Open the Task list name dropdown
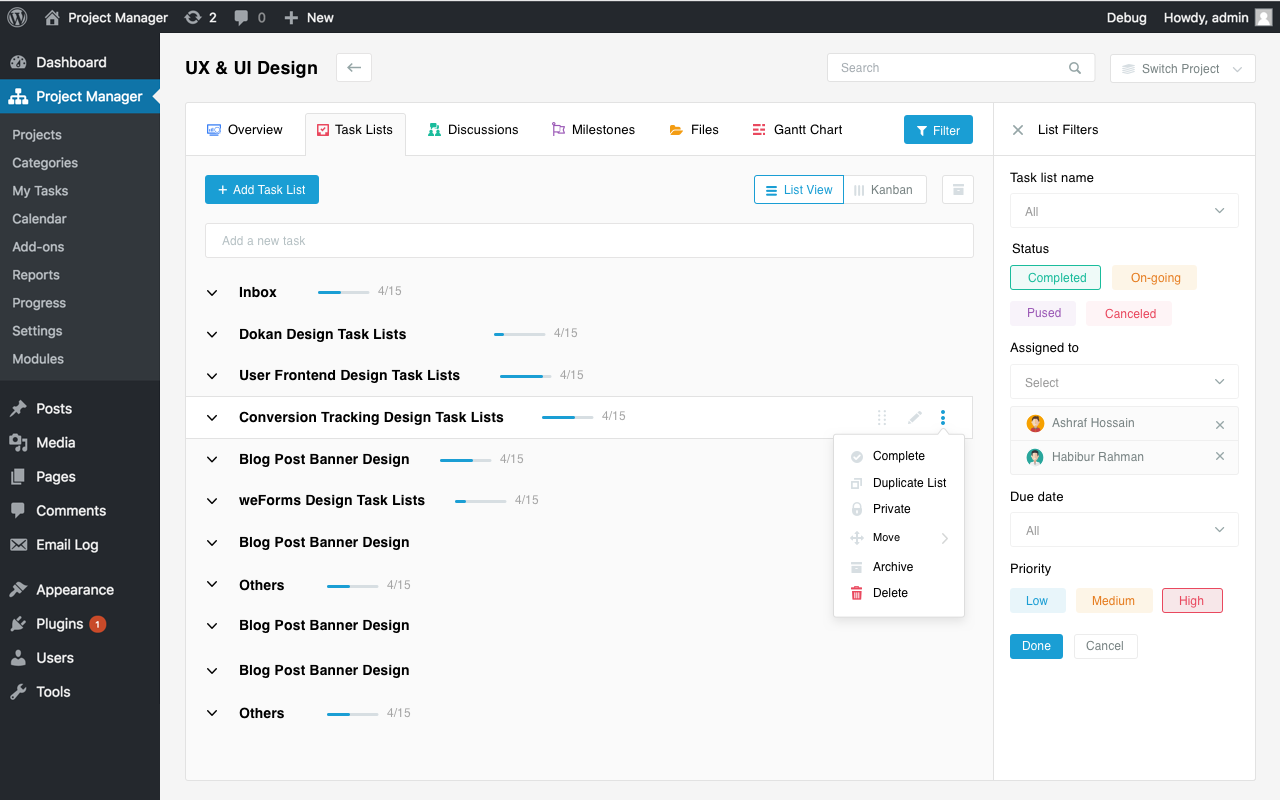 1123,210
